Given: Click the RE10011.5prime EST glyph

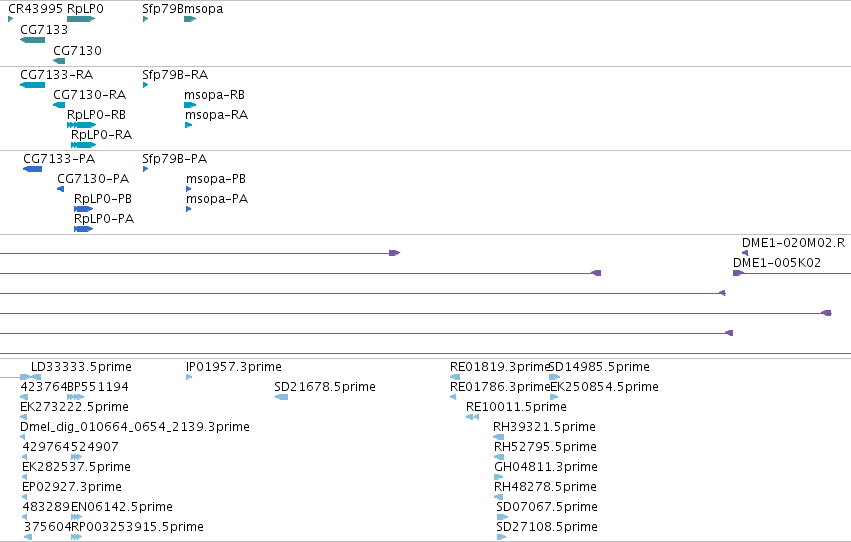Looking at the screenshot, I should tap(472, 417).
